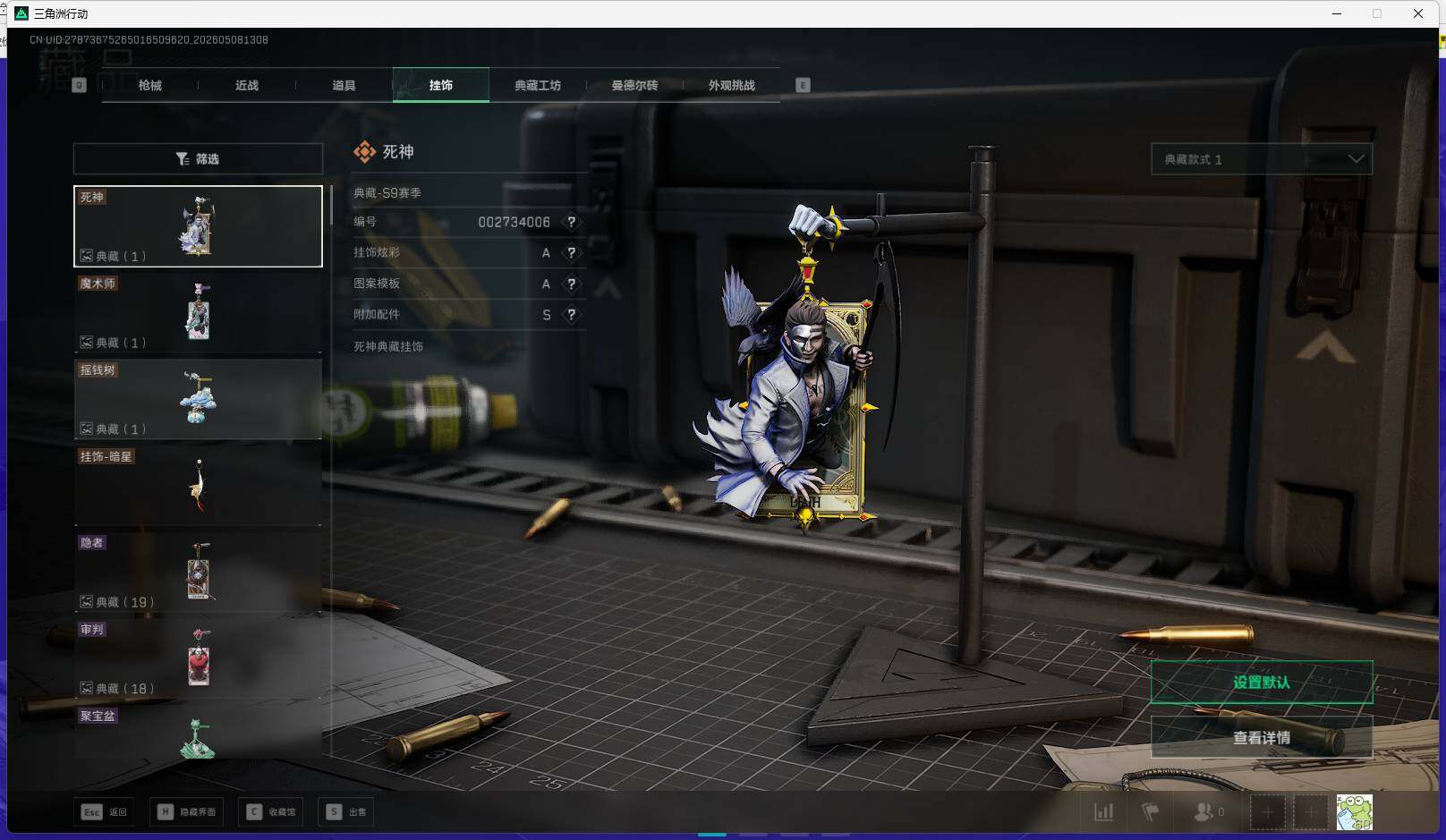Click the second empty squad slot plus
1446x840 pixels.
1311,812
